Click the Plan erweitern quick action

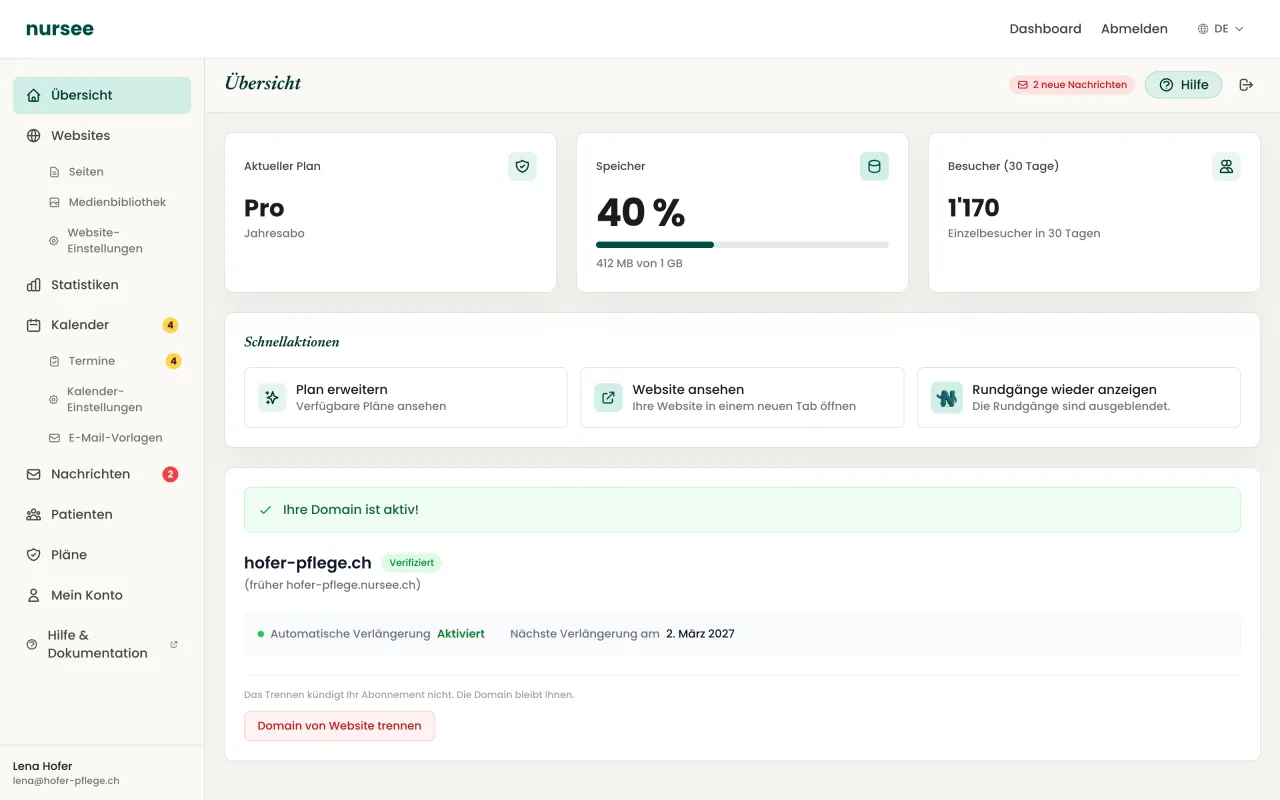tap(406, 397)
